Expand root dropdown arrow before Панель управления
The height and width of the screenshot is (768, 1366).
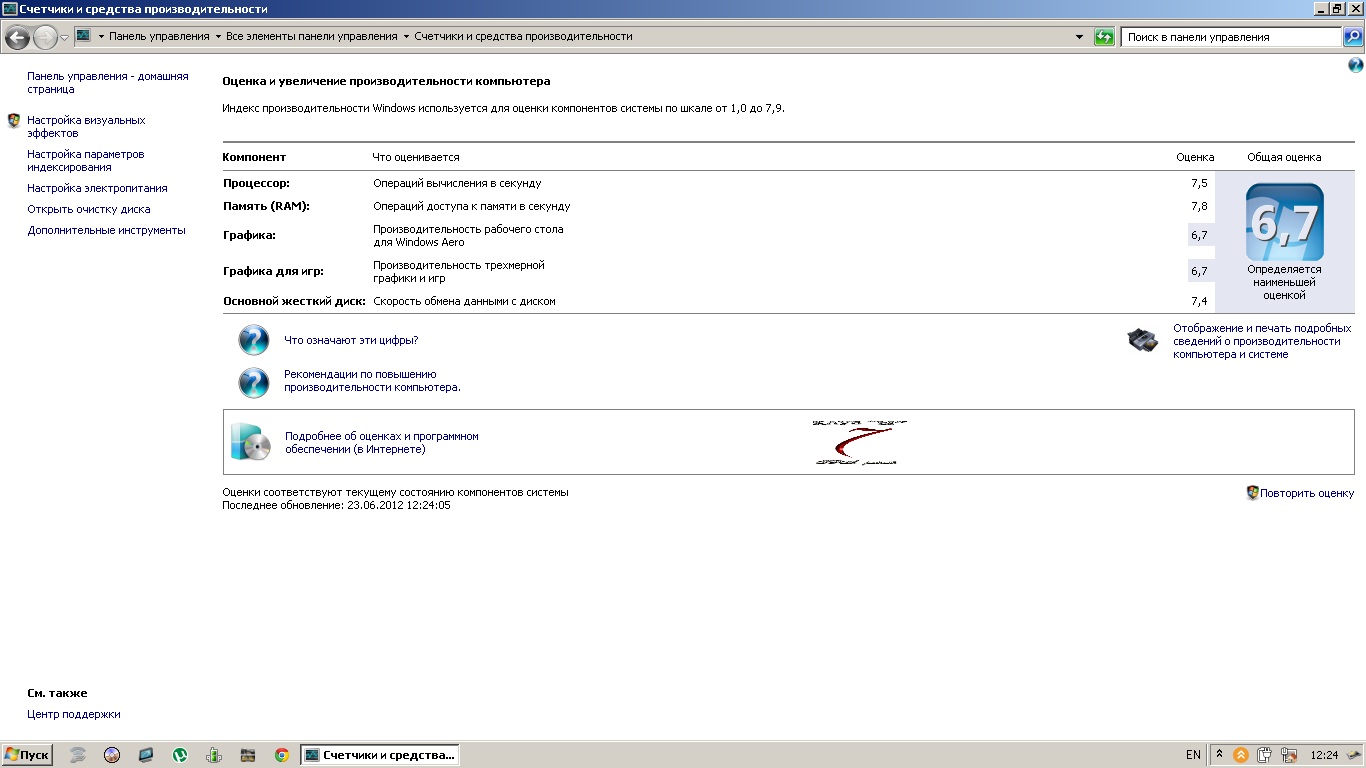click(101, 36)
